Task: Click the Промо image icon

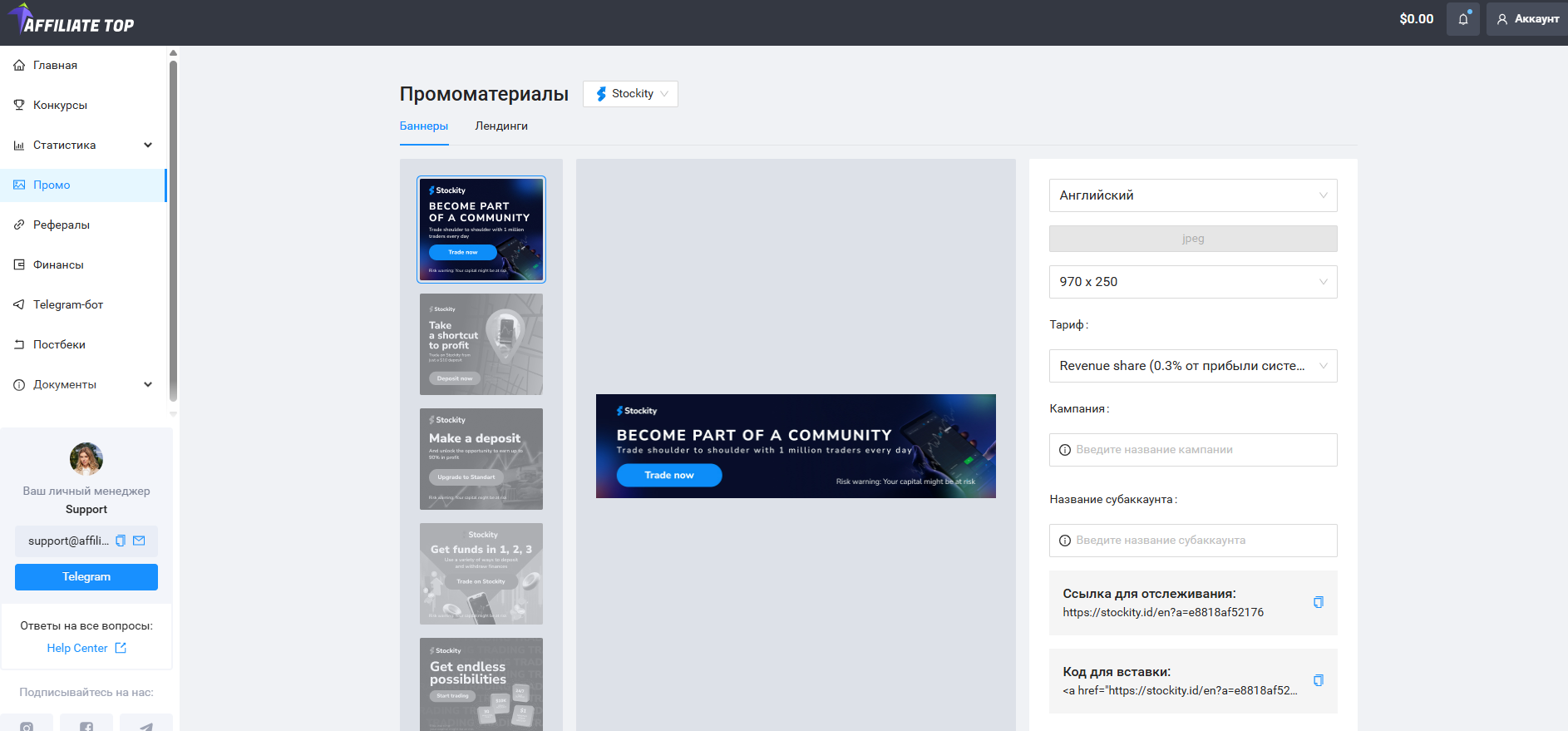Action: 19,185
